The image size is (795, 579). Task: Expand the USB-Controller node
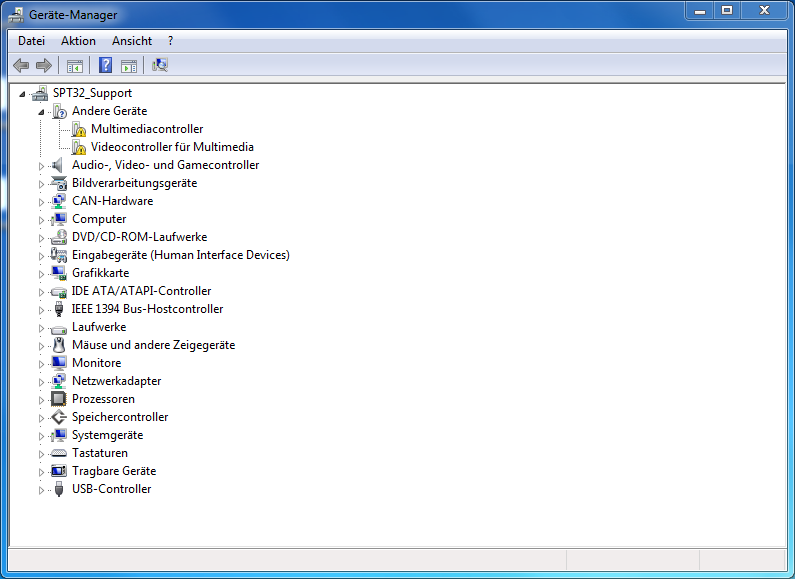point(41,489)
